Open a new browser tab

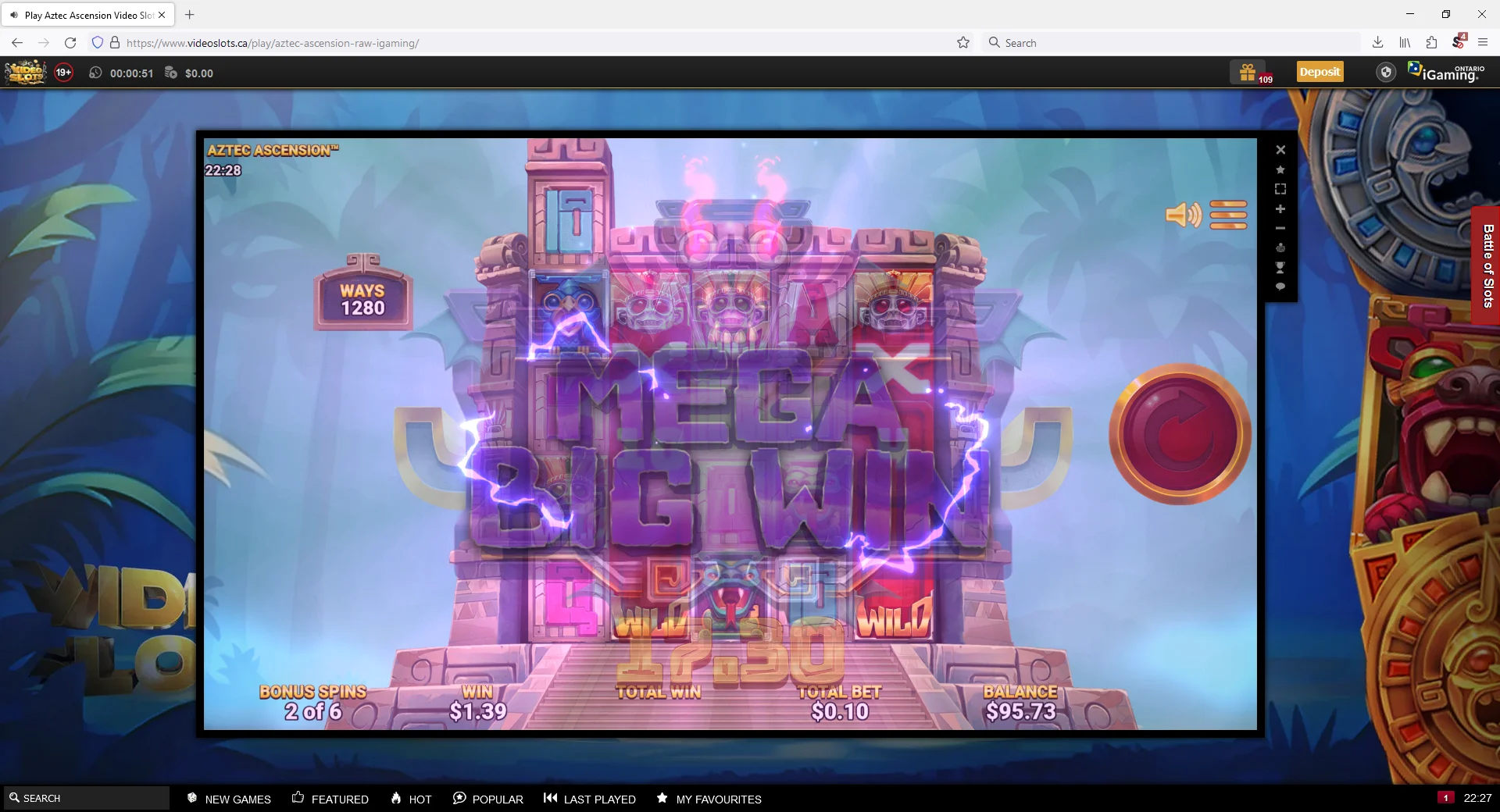tap(190, 14)
